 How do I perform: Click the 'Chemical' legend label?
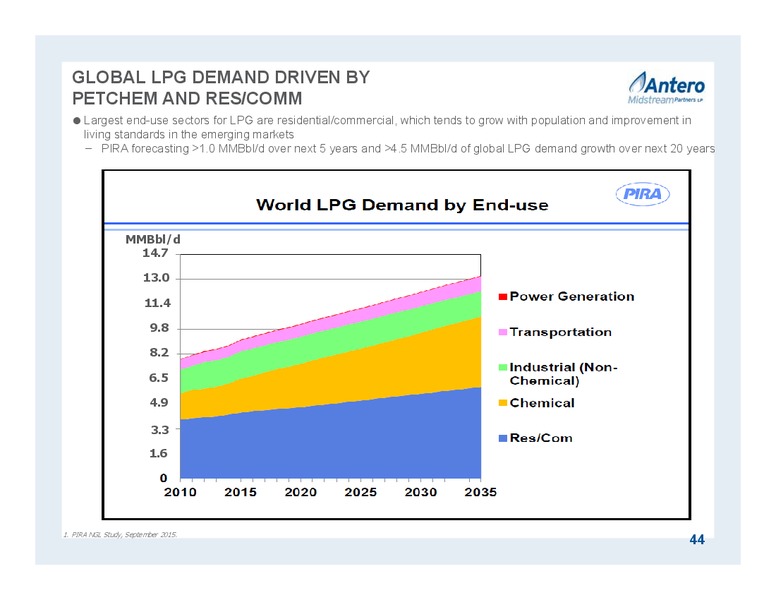pos(542,403)
